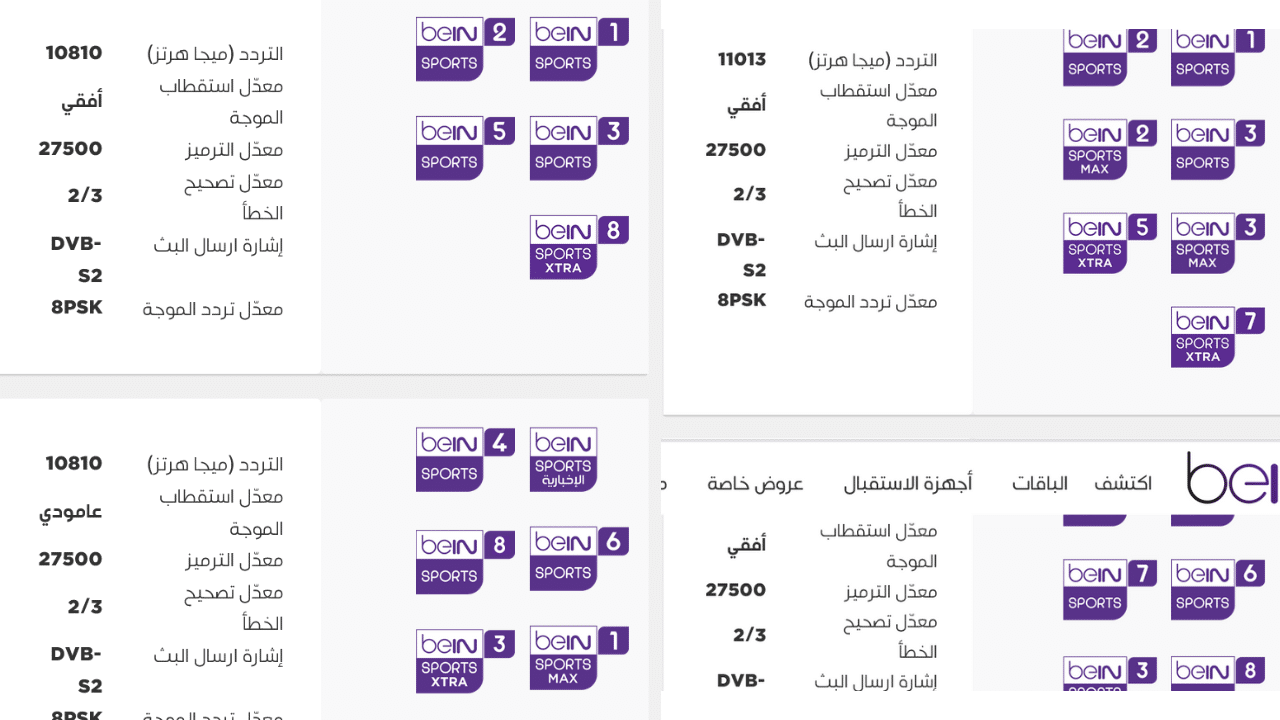The height and width of the screenshot is (720, 1280).
Task: Open the plain beIN Sports 7 logo
Action: [x=1109, y=589]
